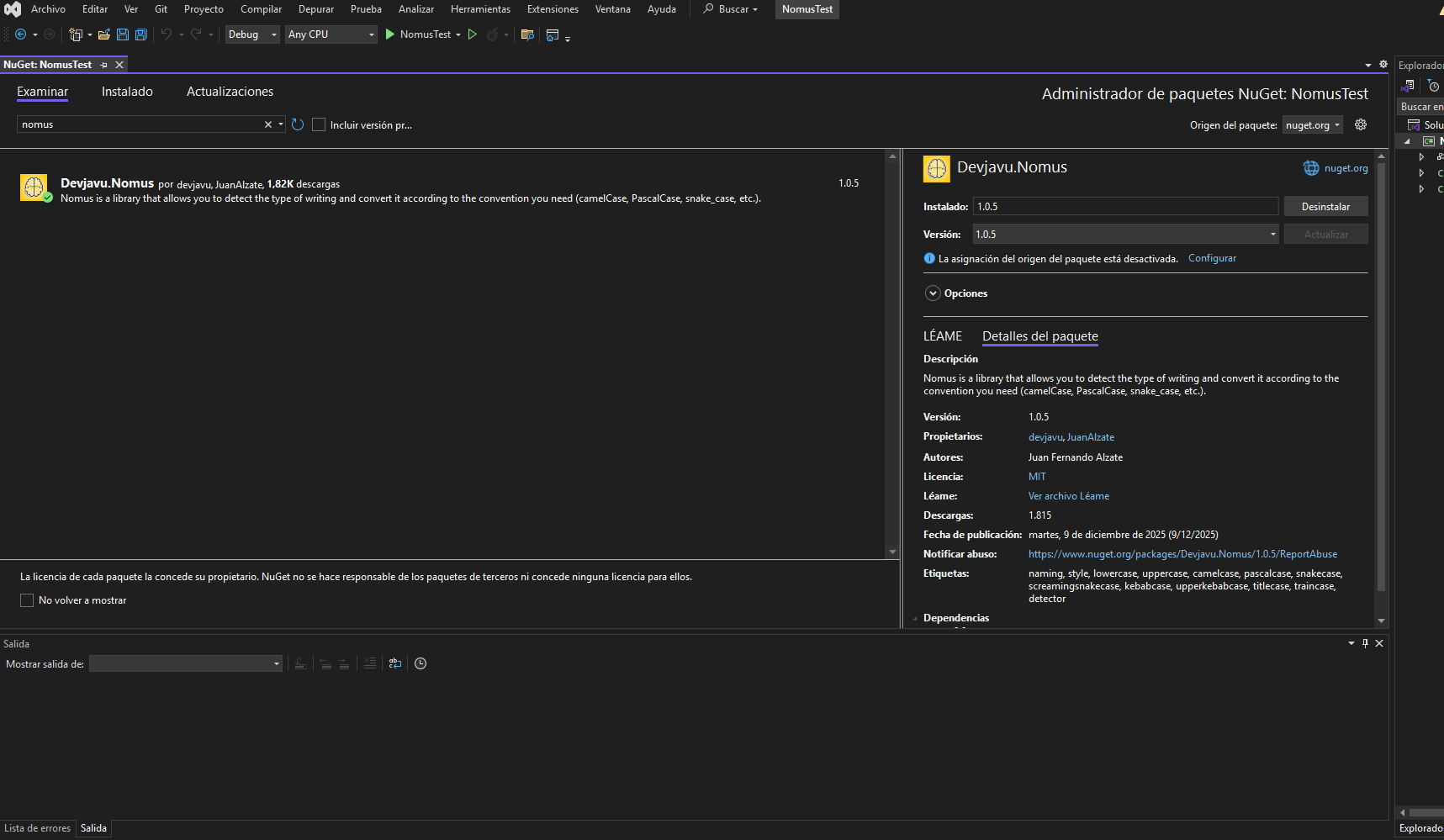Close the Salida output panel

point(1379,643)
